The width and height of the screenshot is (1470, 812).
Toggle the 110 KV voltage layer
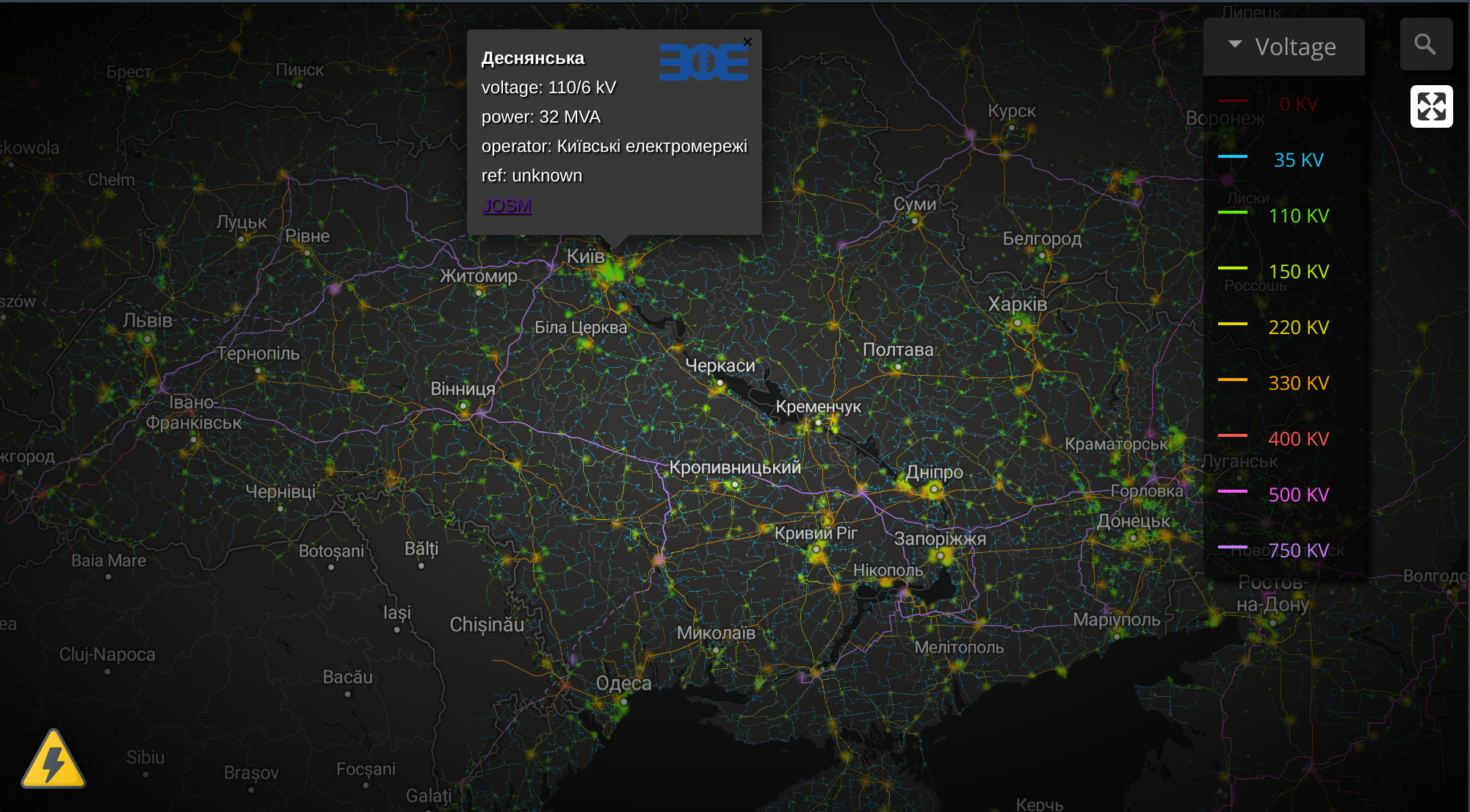click(x=1297, y=216)
